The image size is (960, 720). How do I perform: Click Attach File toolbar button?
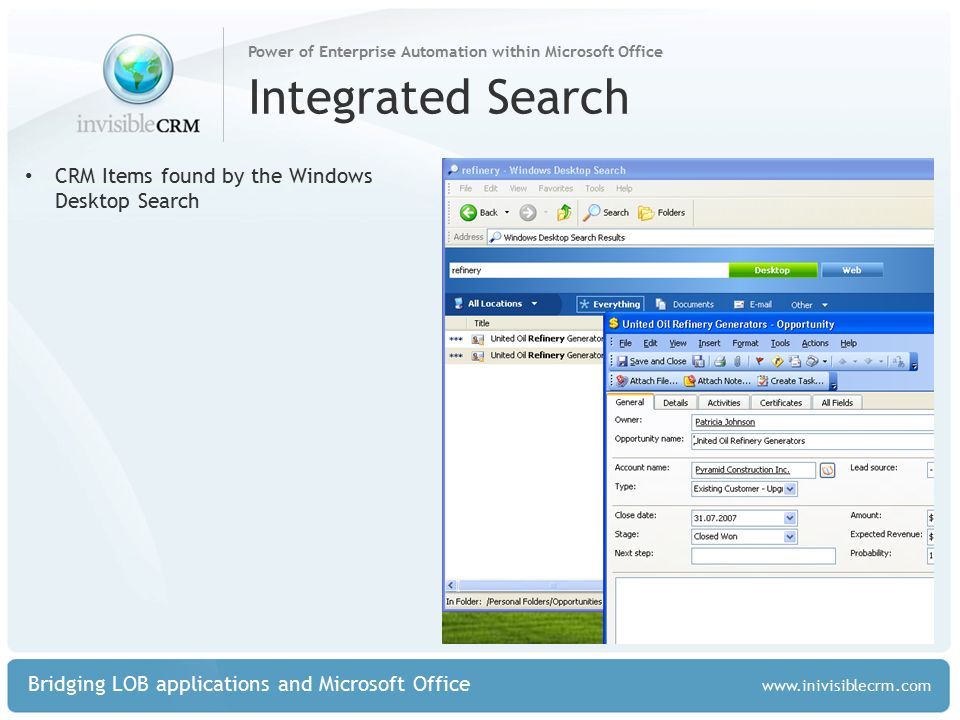pos(647,381)
